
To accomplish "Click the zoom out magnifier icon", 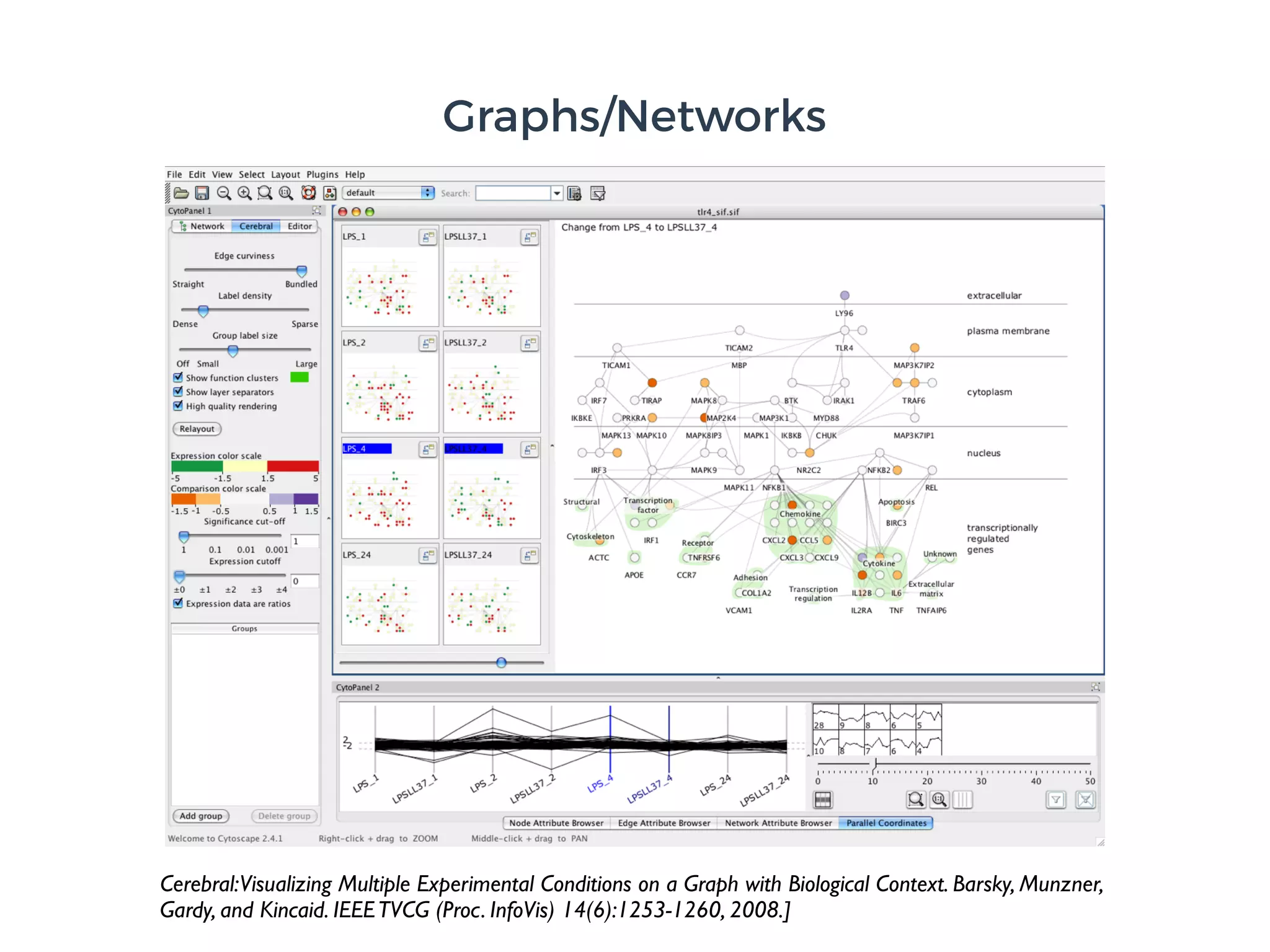I will [x=224, y=193].
